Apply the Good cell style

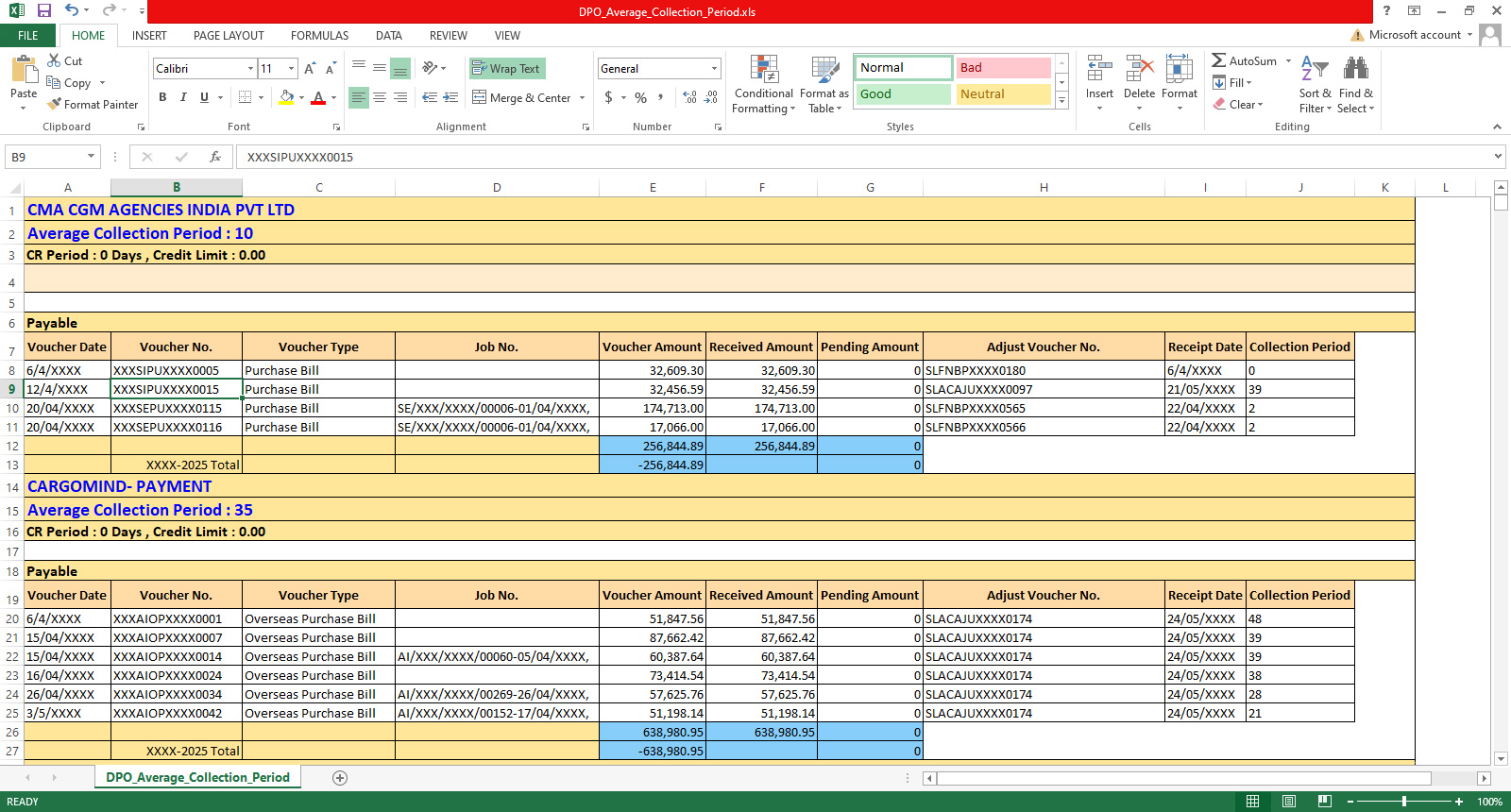pos(904,94)
